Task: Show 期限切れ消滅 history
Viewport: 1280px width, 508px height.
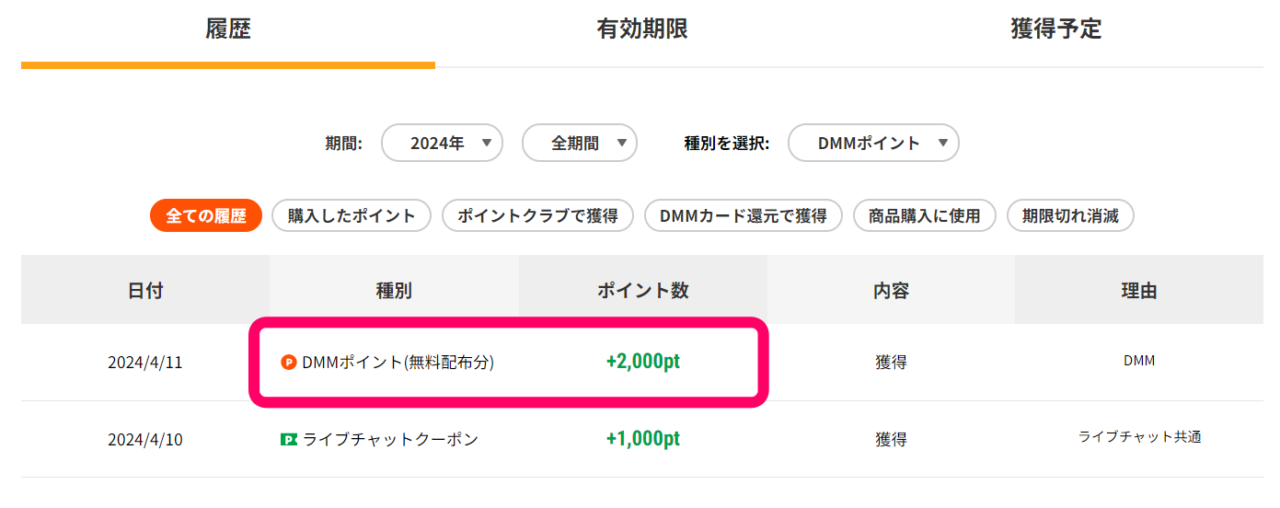Action: pyautogui.click(x=1070, y=215)
